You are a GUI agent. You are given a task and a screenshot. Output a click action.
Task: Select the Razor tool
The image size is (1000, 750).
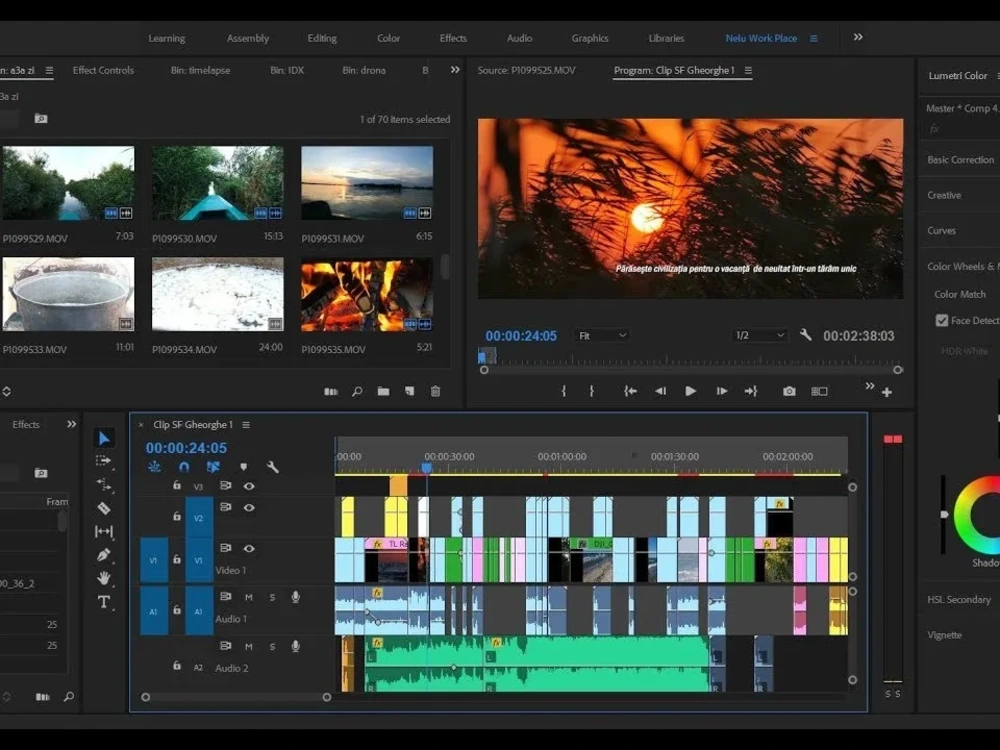[104, 508]
